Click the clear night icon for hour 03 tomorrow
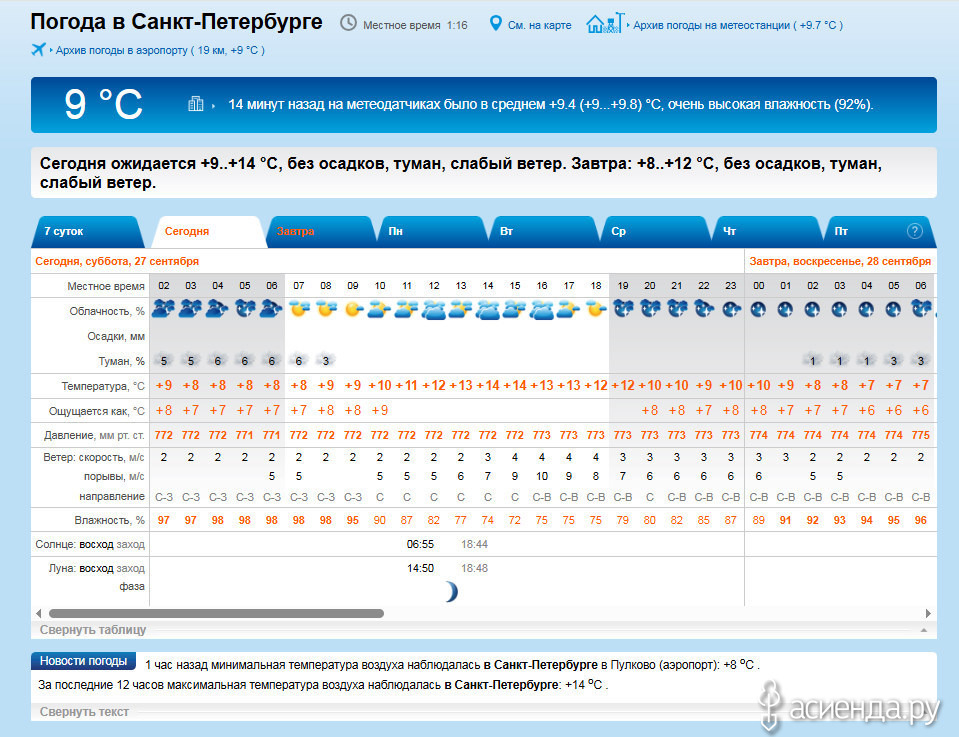Image resolution: width=959 pixels, height=737 pixels. click(x=840, y=310)
